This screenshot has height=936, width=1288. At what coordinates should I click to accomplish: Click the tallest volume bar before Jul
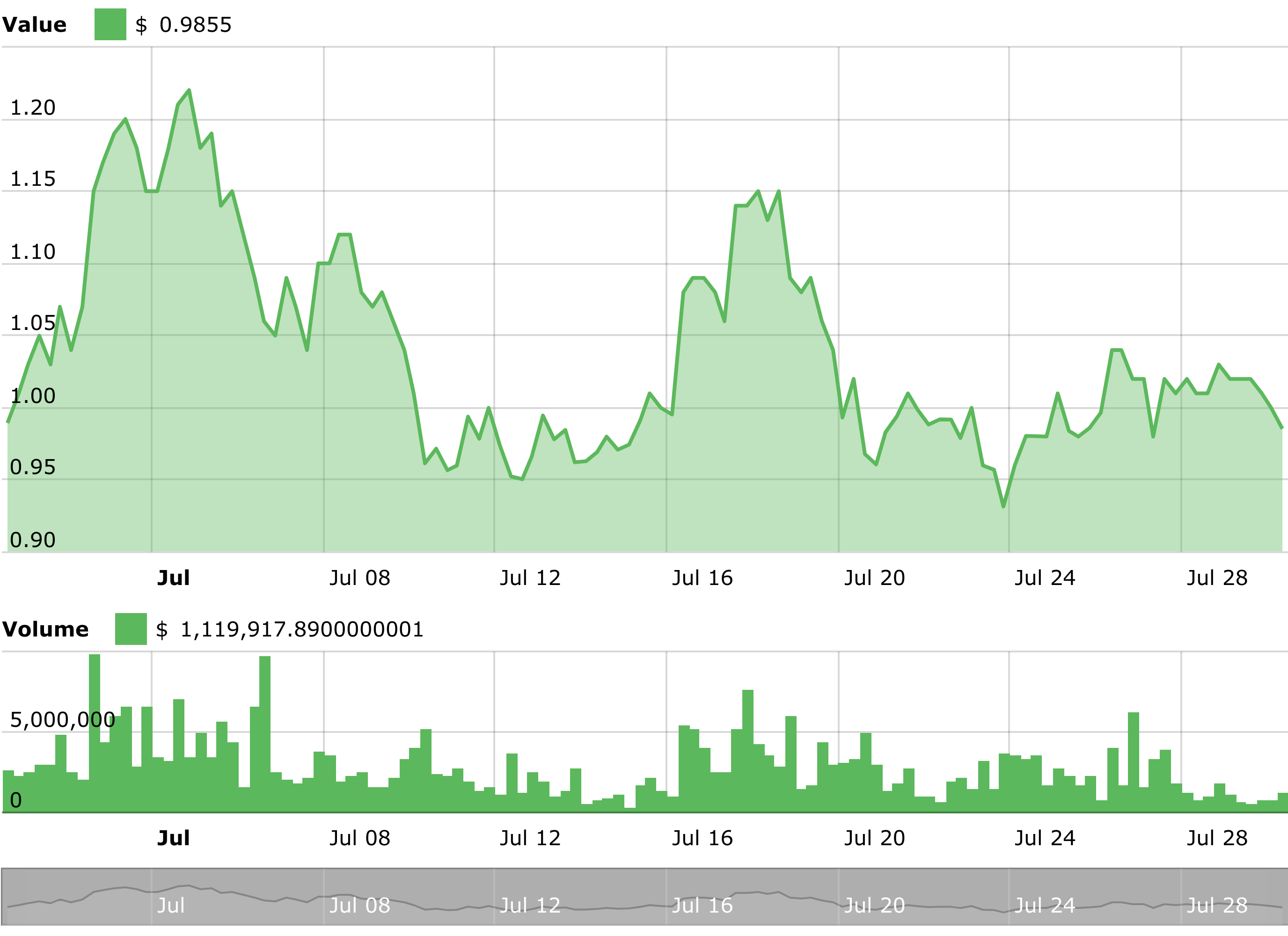tap(95, 733)
